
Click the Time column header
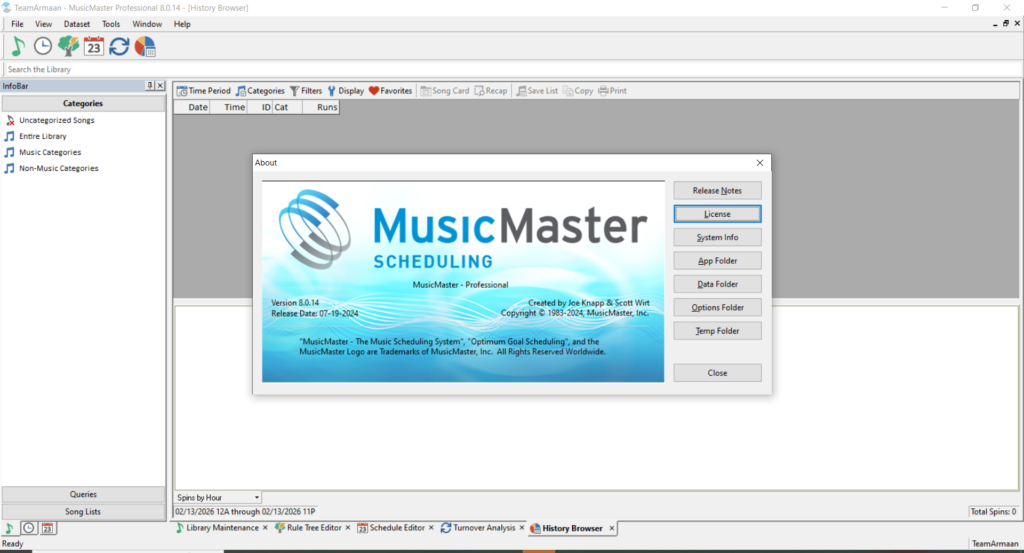229,107
